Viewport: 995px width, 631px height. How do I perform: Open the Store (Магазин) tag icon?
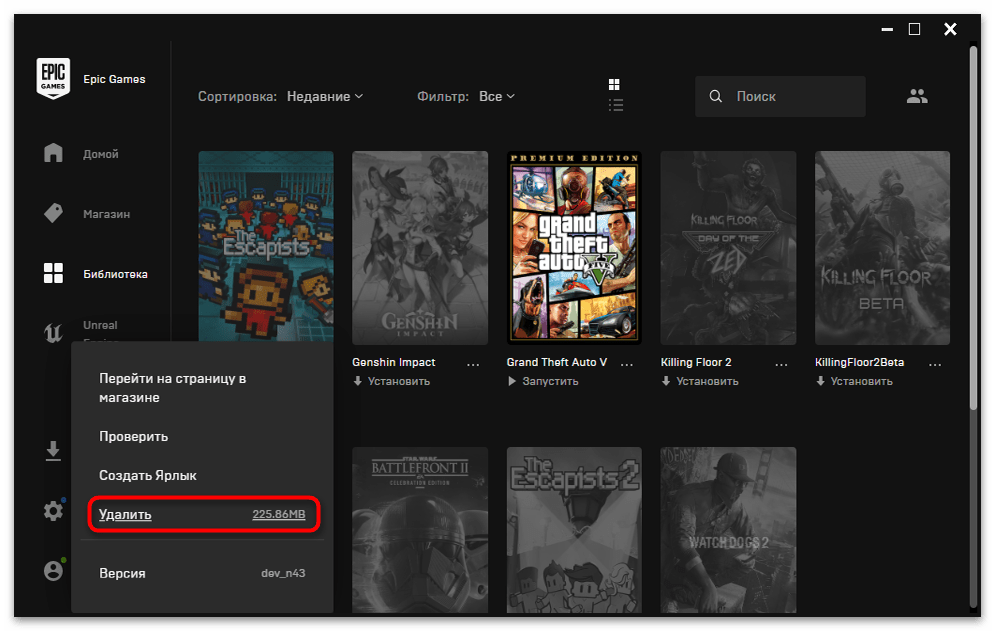click(53, 213)
